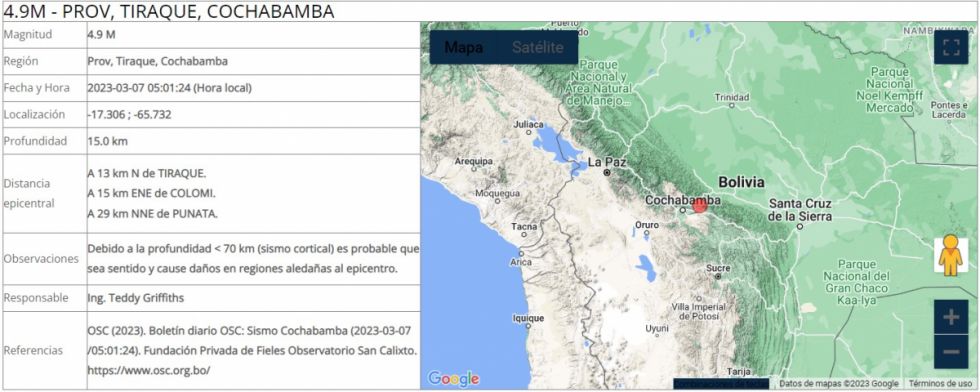The height and width of the screenshot is (392, 980).
Task: Open the Google logo link
Action: 454,378
